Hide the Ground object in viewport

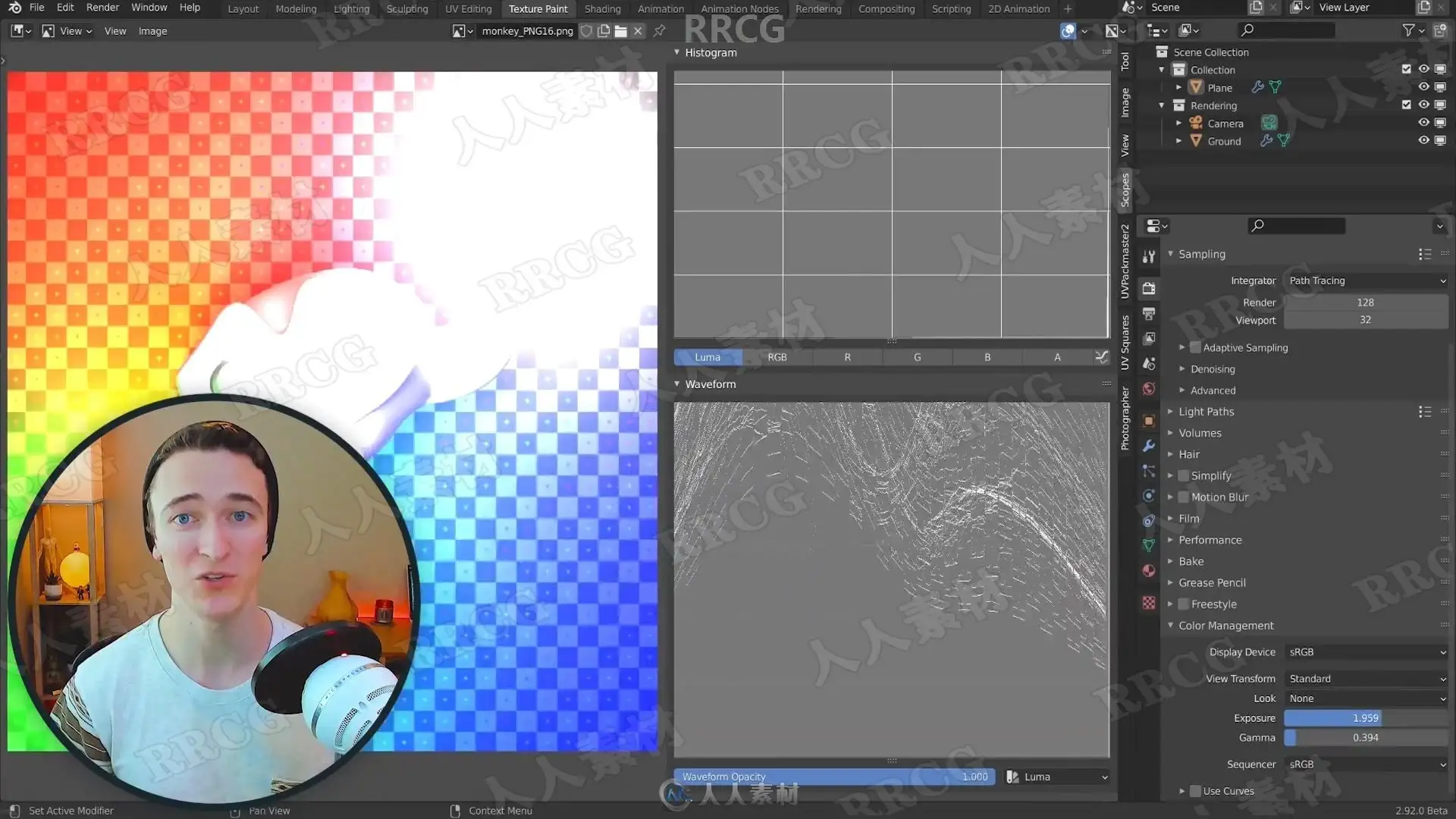[x=1423, y=140]
